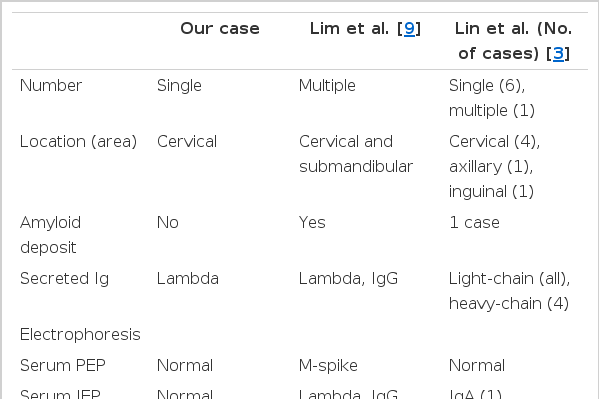Select the 'Number' row label
Image resolution: width=599 pixels, height=399 pixels.
pos(51,86)
